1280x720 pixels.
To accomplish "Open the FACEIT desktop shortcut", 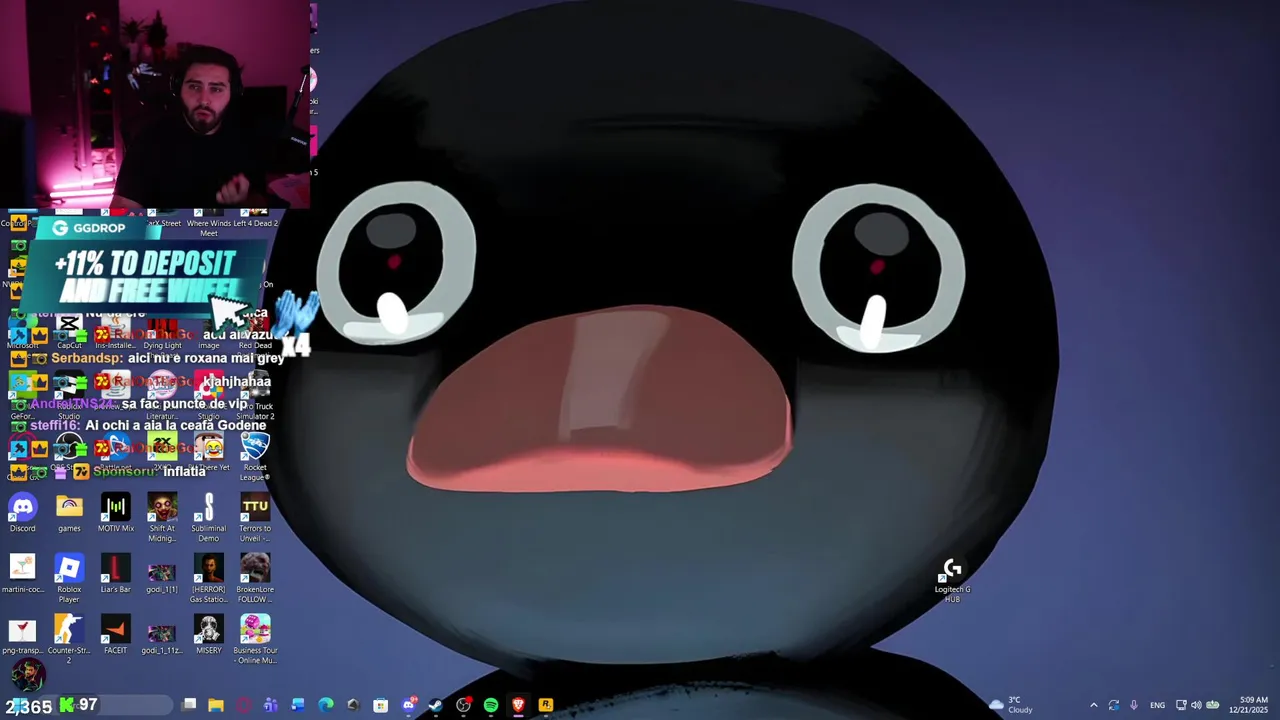I will click(x=115, y=635).
